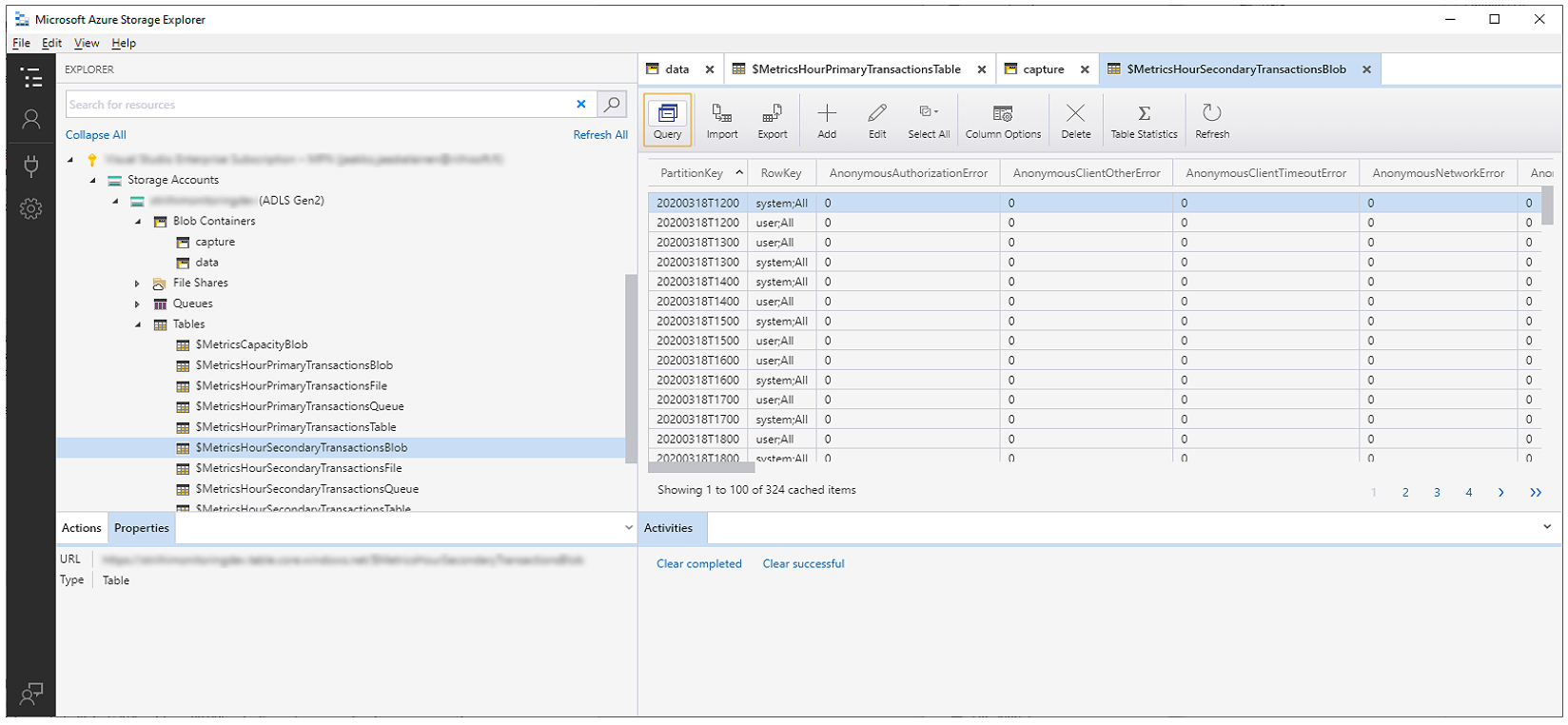Expand the Queues node
This screenshot has height=725, width=1568.
(138, 304)
